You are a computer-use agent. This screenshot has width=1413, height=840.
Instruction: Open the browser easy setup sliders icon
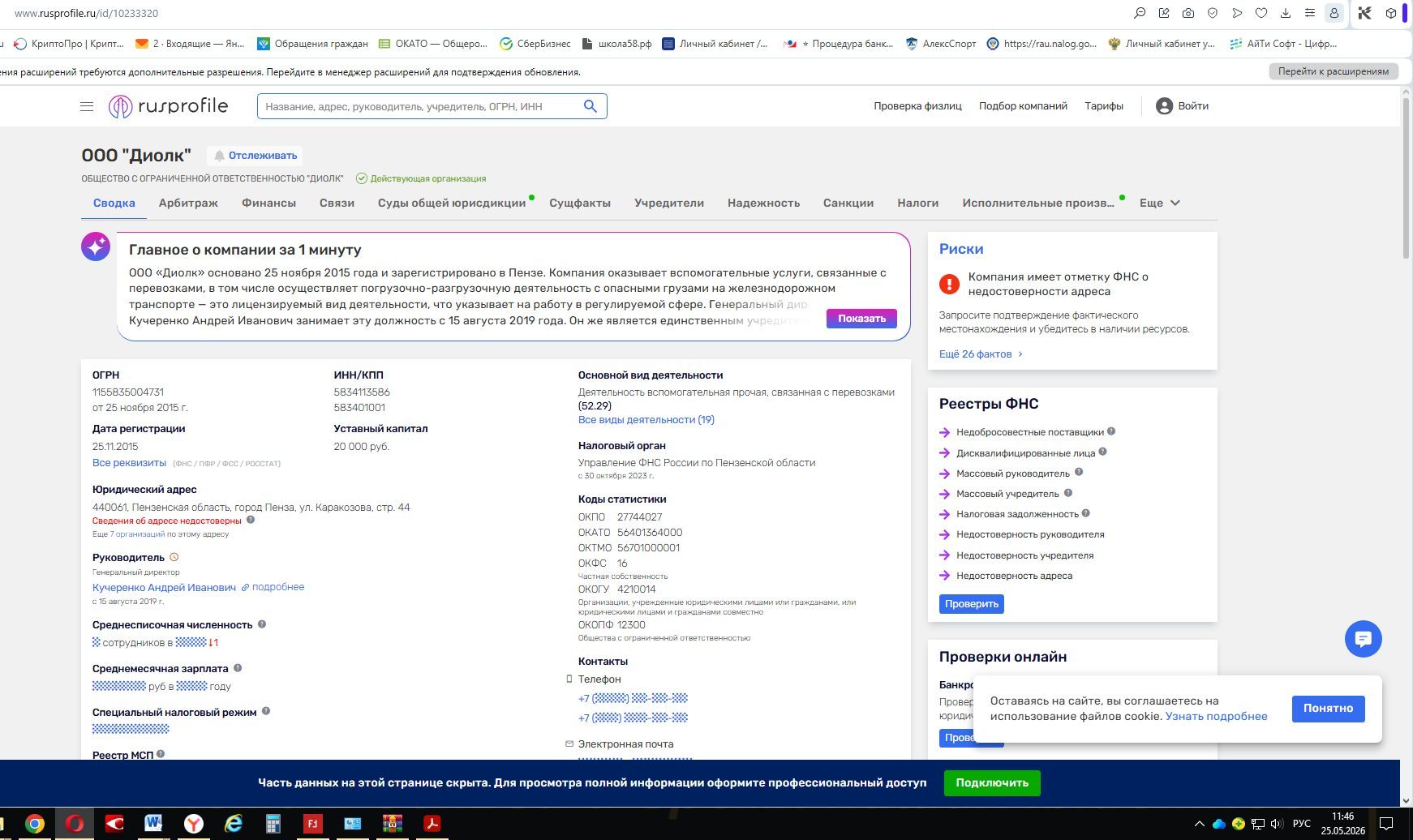1310,13
